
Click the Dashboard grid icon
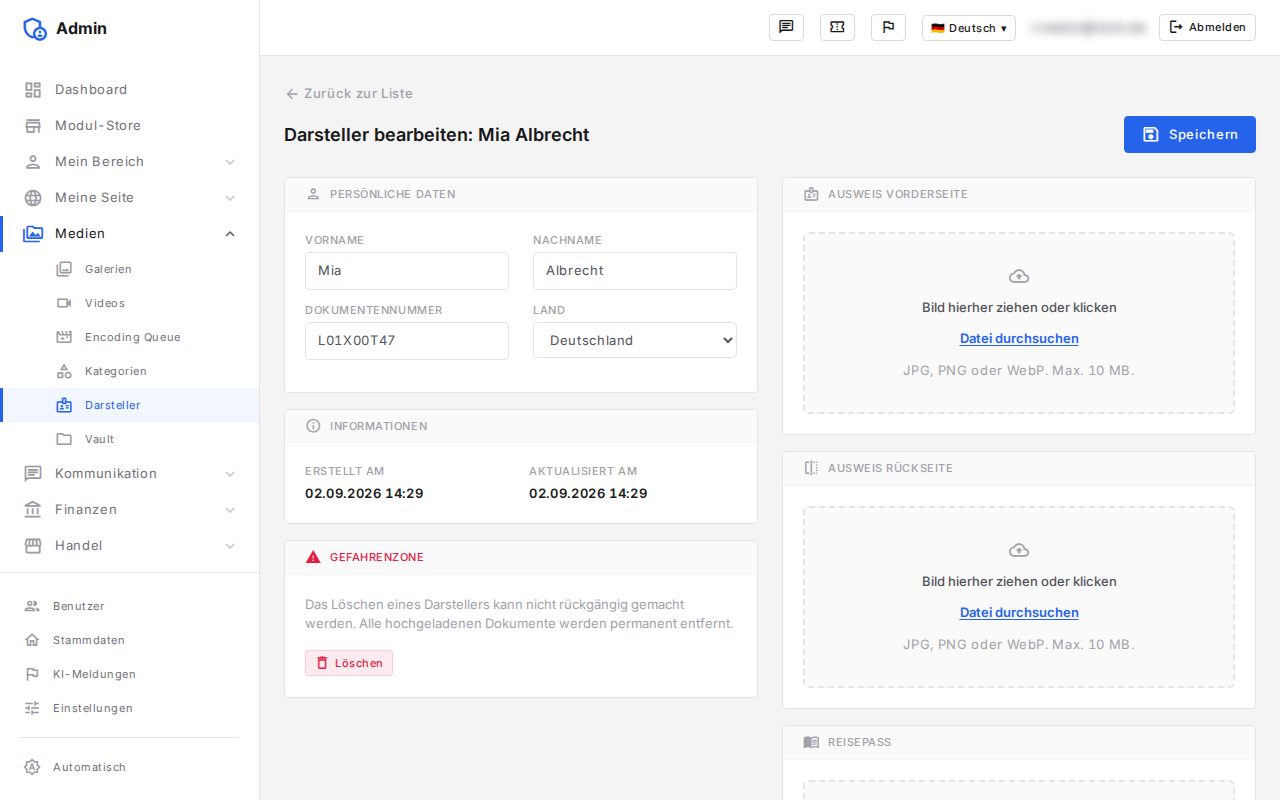tap(33, 90)
